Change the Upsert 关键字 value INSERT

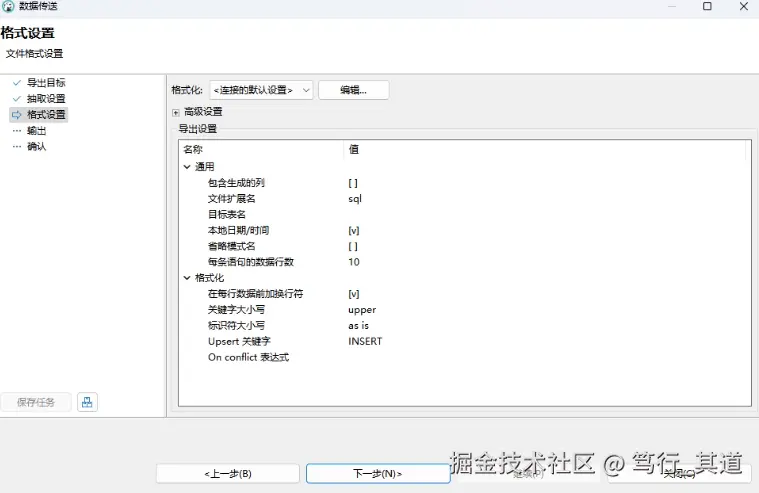coord(365,342)
